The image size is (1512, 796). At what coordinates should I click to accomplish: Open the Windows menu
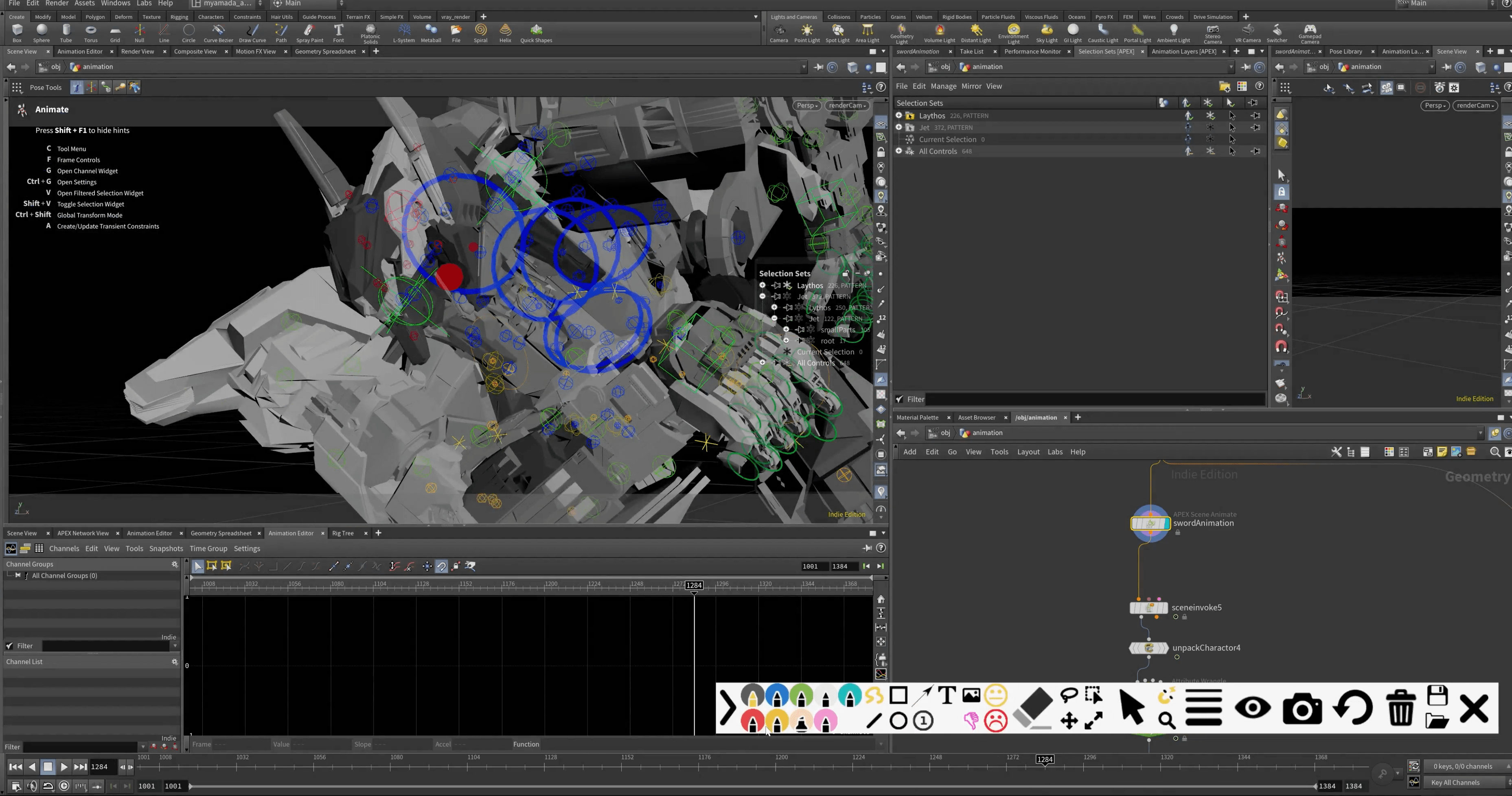coord(115,4)
